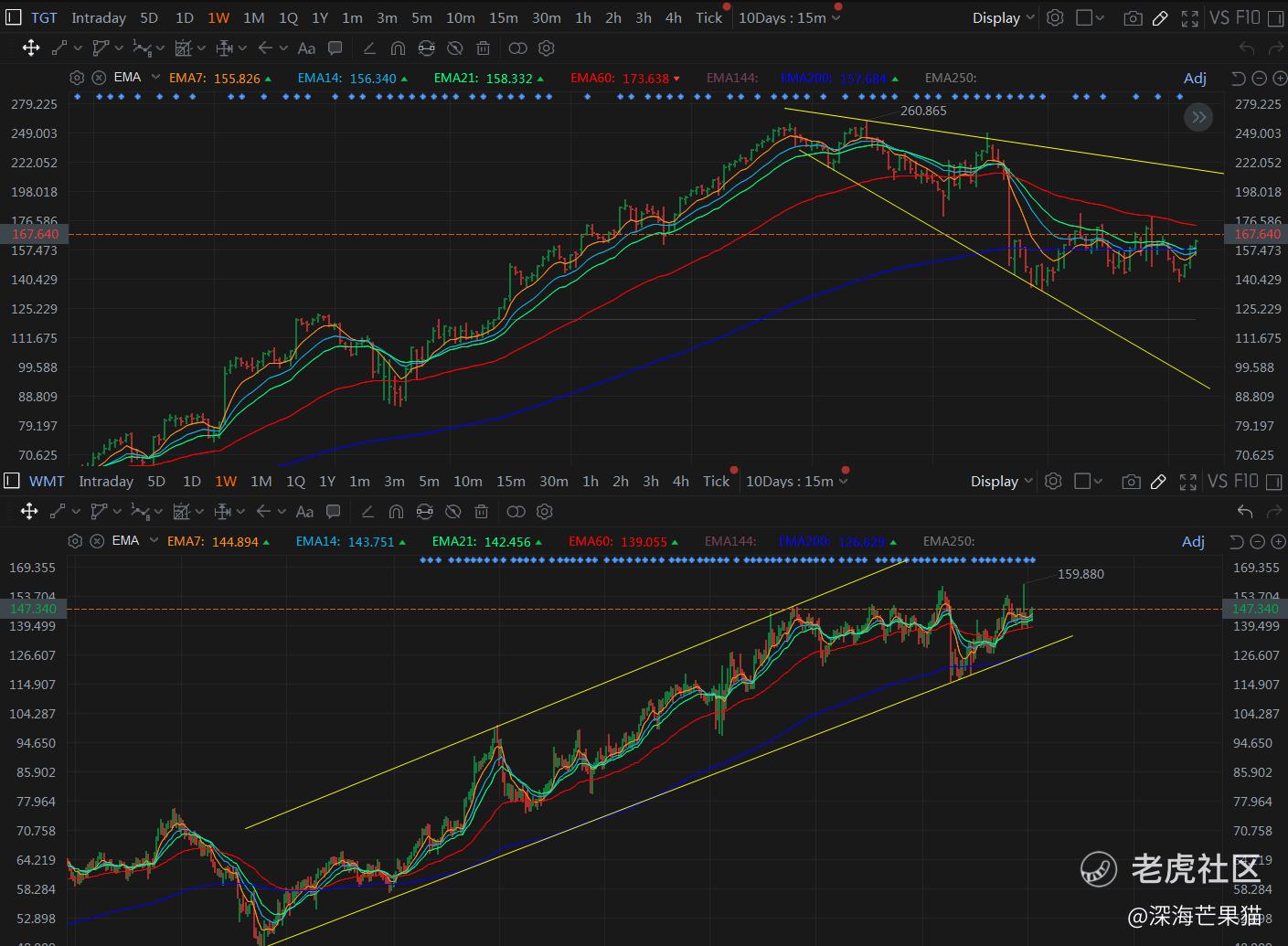Screen dimensions: 1288x946
Task: Open EMA indicator settings in TGT chart
Action: (x=77, y=79)
